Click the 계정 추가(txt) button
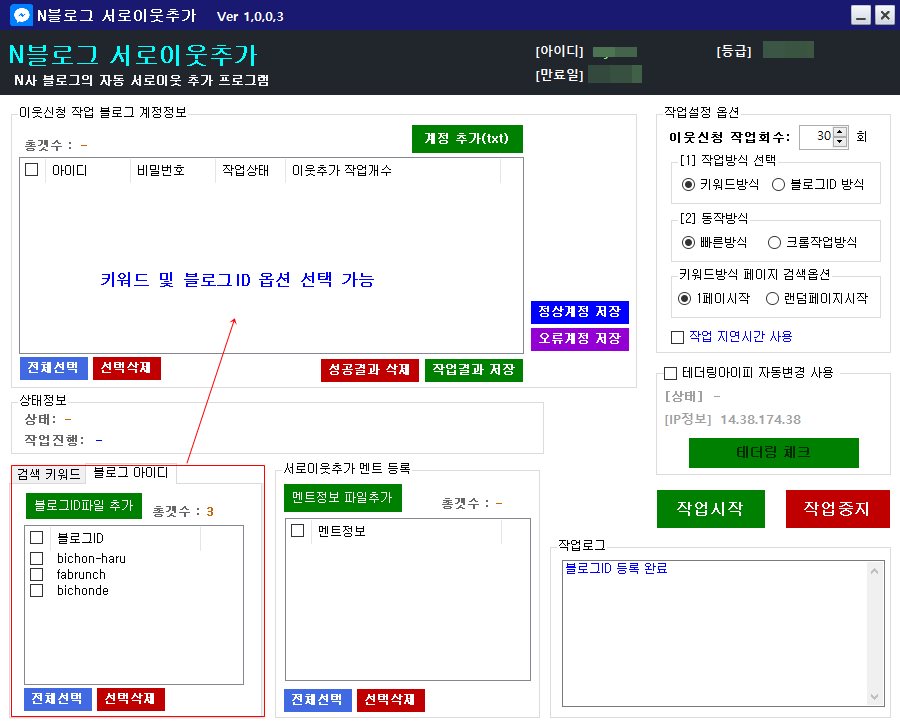 [467, 139]
